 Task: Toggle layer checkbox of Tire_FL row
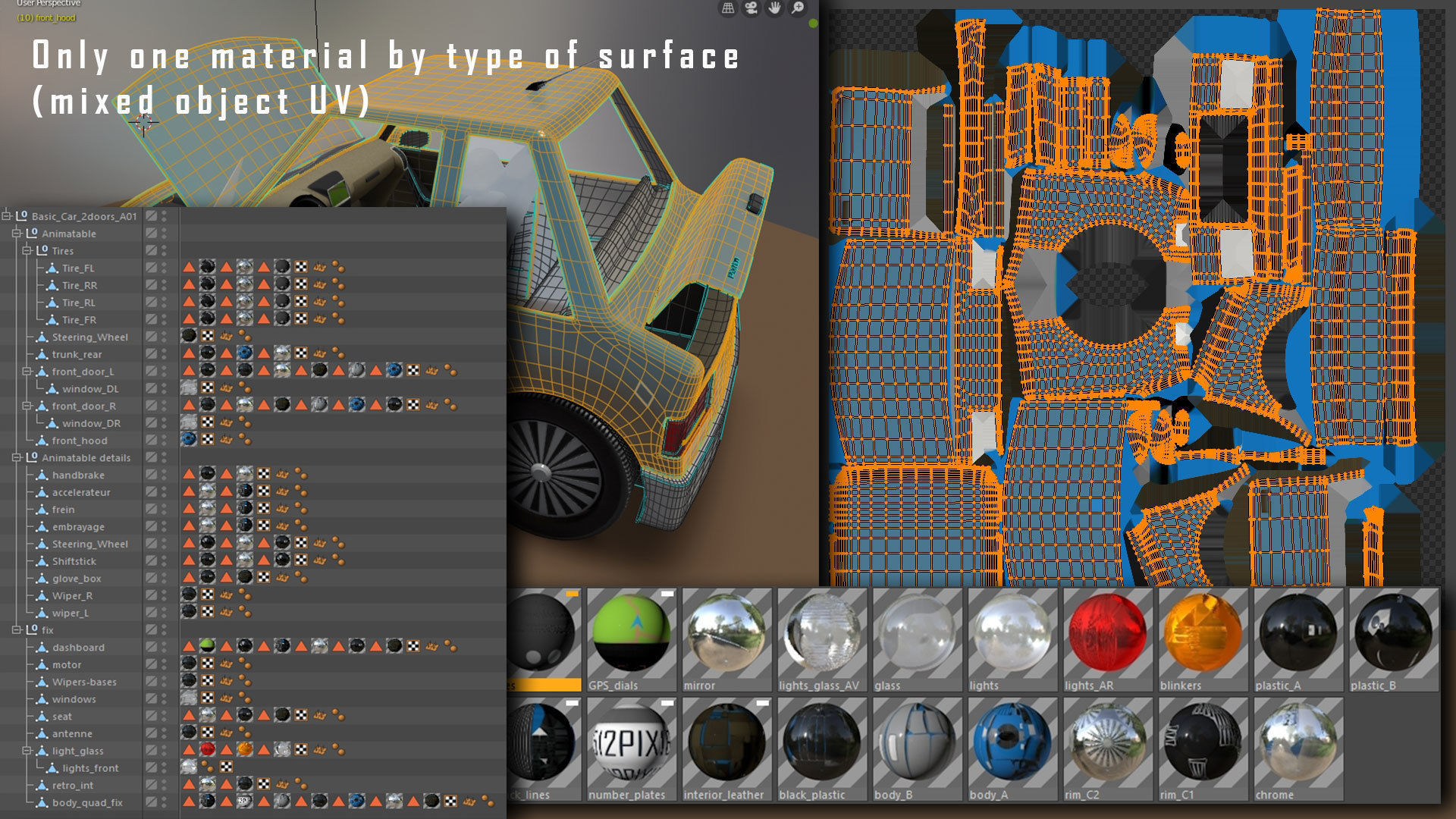152,268
